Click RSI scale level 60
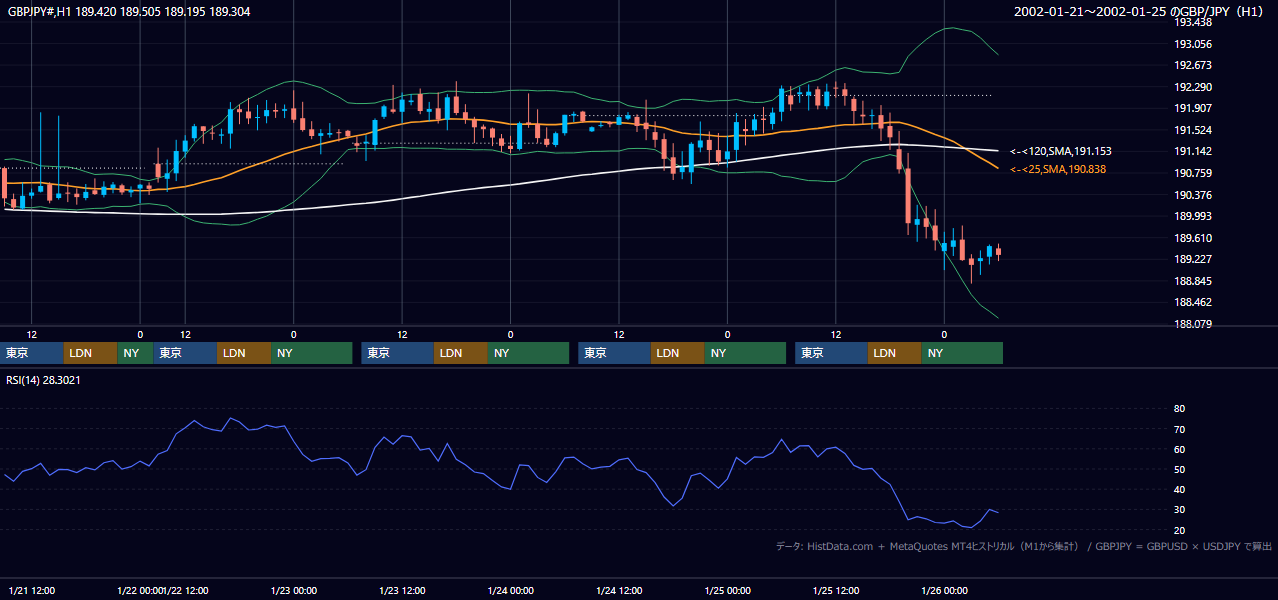This screenshot has height=600, width=1278. (x=1180, y=449)
